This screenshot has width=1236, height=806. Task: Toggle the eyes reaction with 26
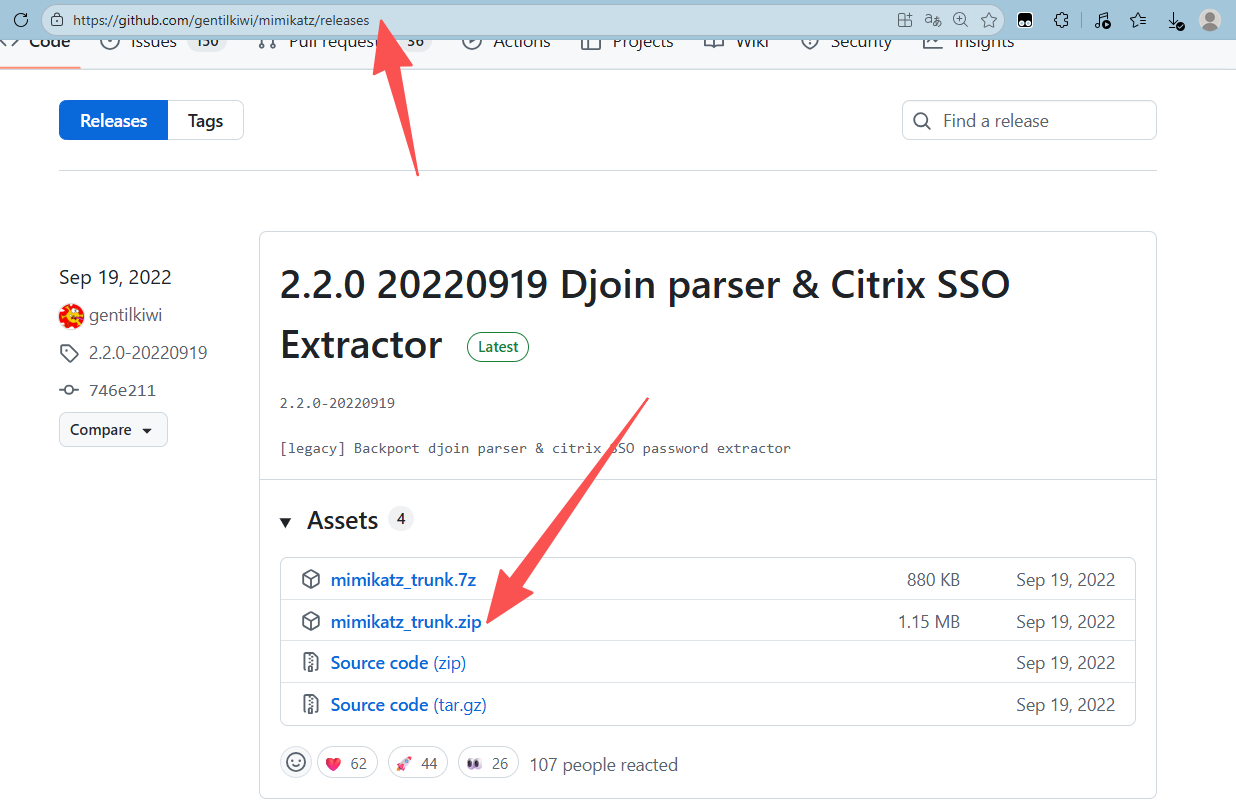pyautogui.click(x=488, y=764)
